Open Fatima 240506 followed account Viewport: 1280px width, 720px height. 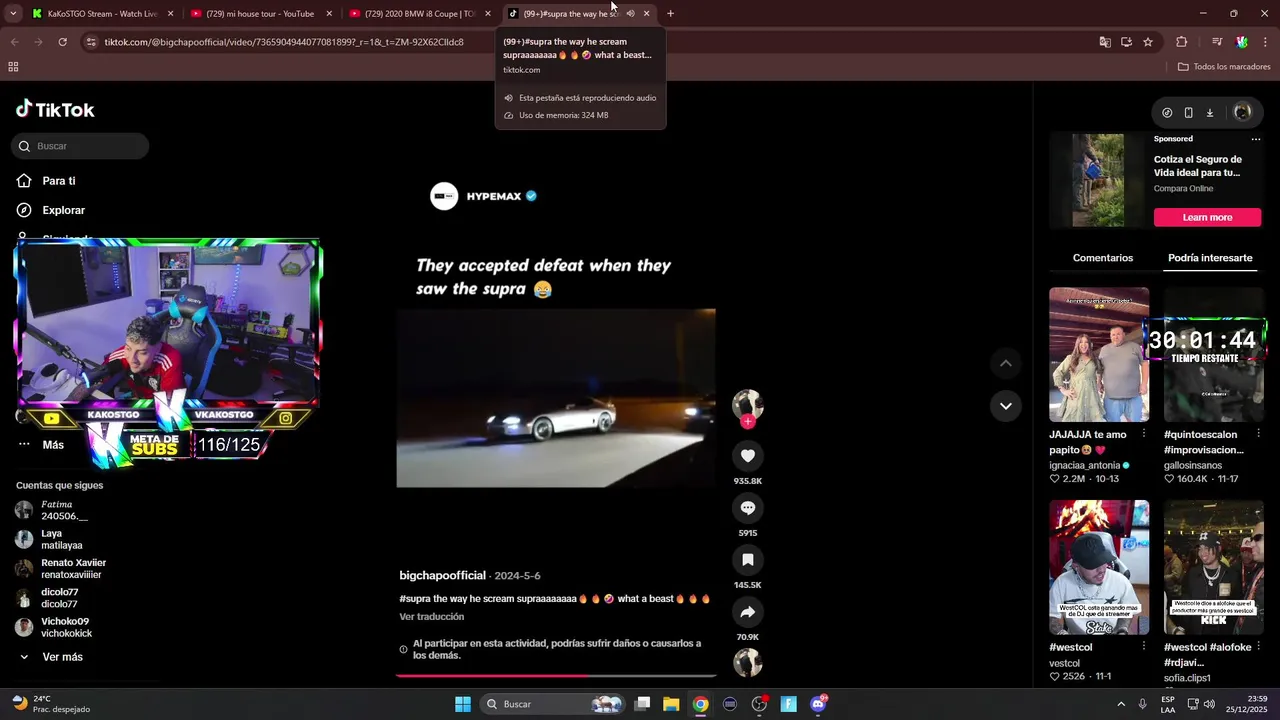tap(62, 510)
